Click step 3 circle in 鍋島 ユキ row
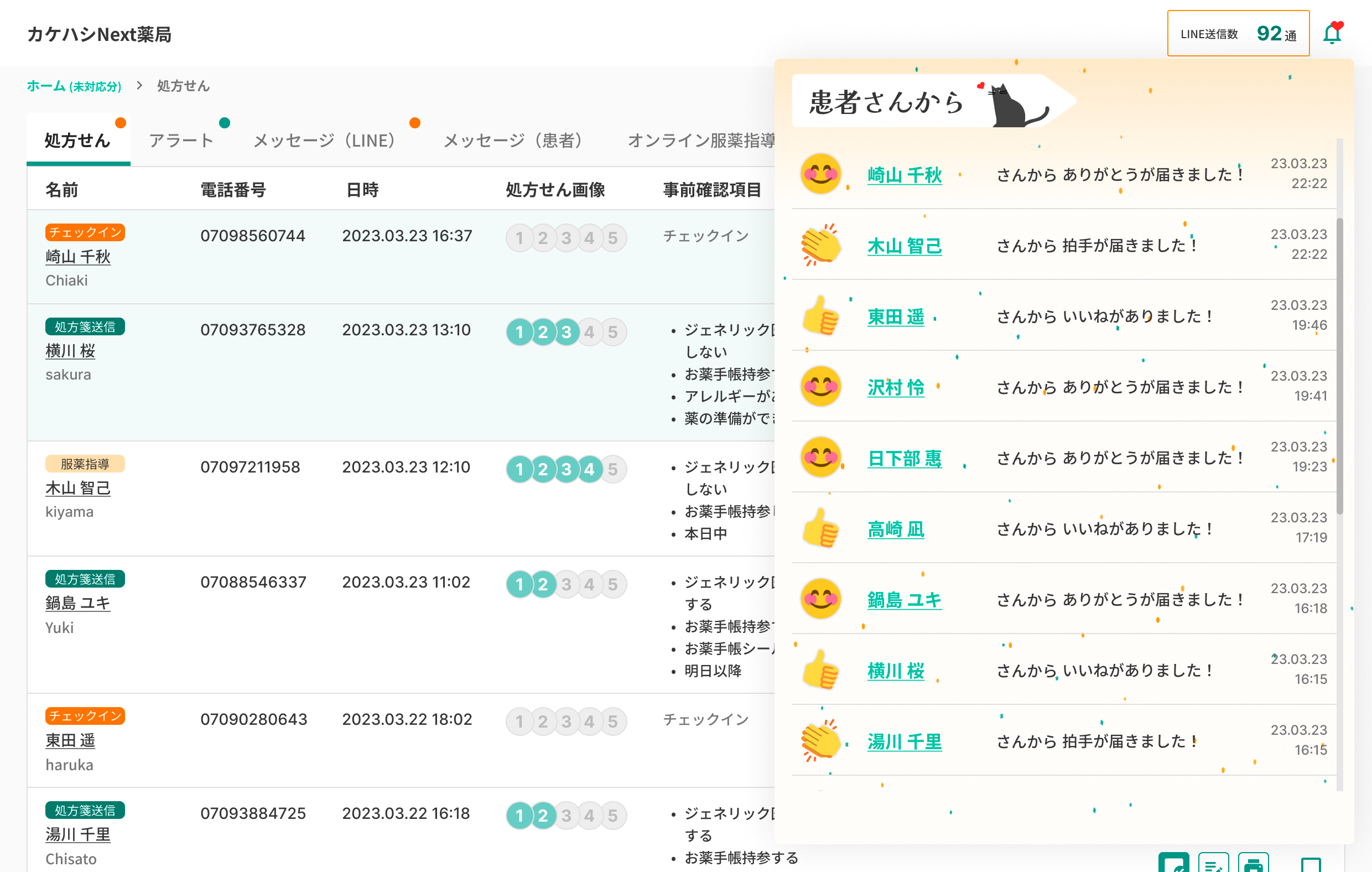 click(566, 584)
